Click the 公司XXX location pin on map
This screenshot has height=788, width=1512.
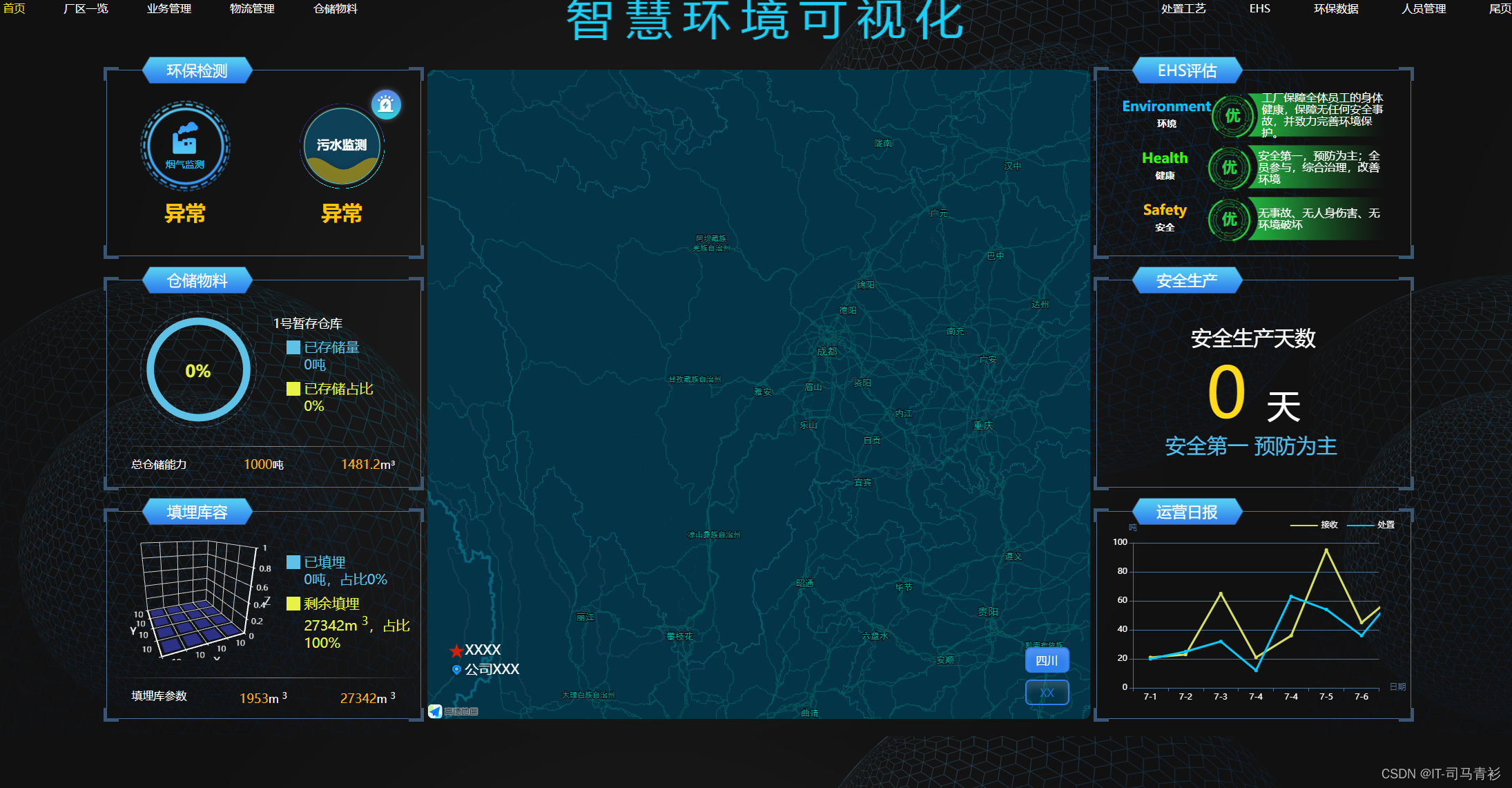[456, 669]
